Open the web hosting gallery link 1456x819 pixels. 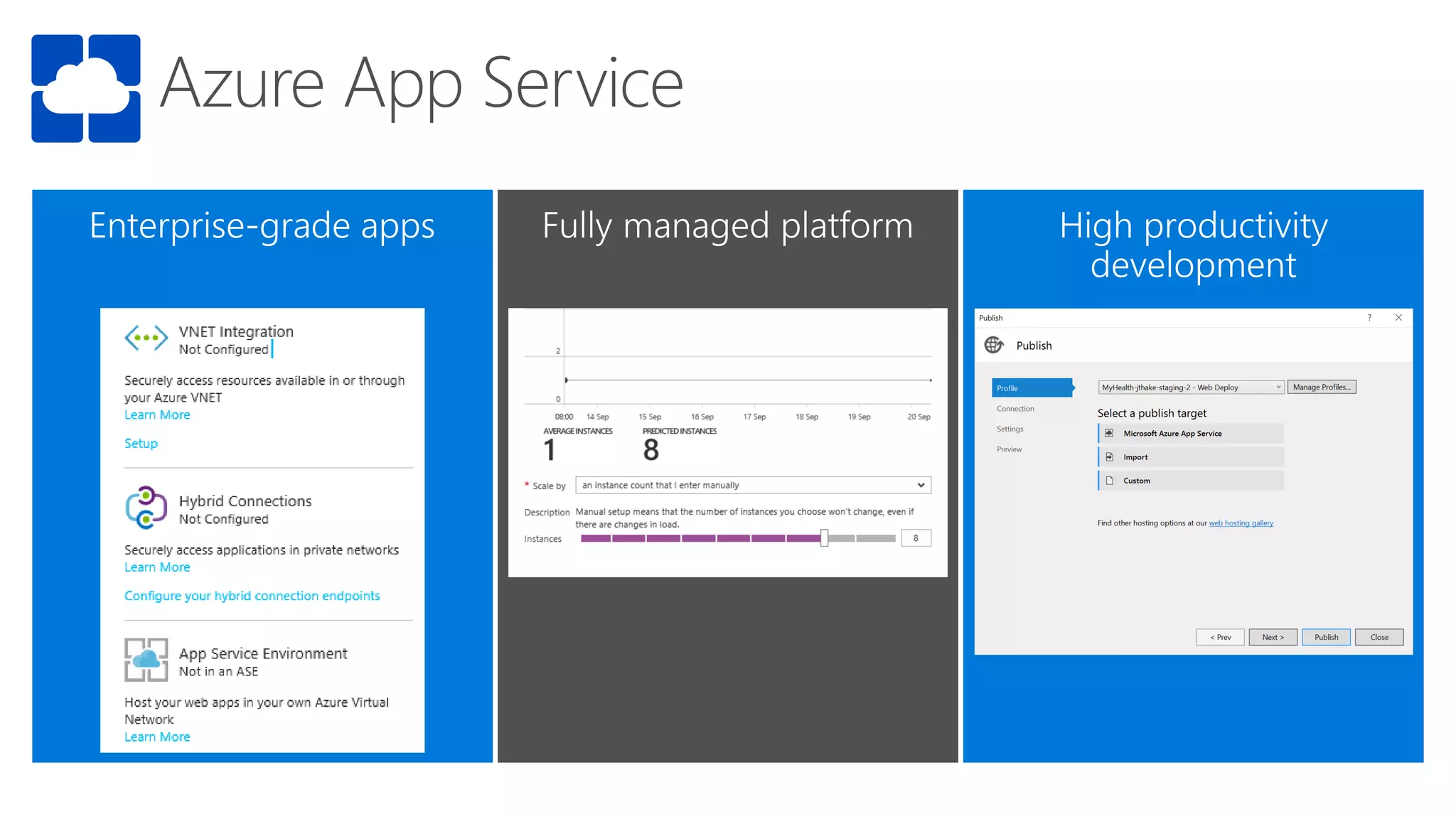(1241, 523)
